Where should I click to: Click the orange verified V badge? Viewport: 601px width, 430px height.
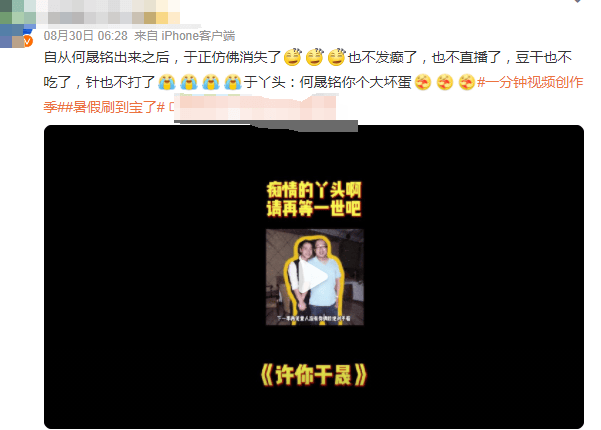28,41
